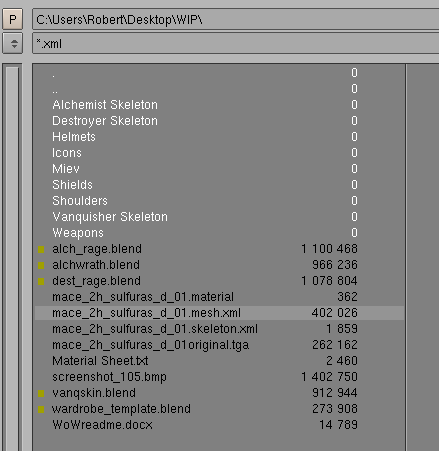This screenshot has width=439, height=451.
Task: Click the yellow blend icon beside alch_rage.blend
Action: pos(41,249)
